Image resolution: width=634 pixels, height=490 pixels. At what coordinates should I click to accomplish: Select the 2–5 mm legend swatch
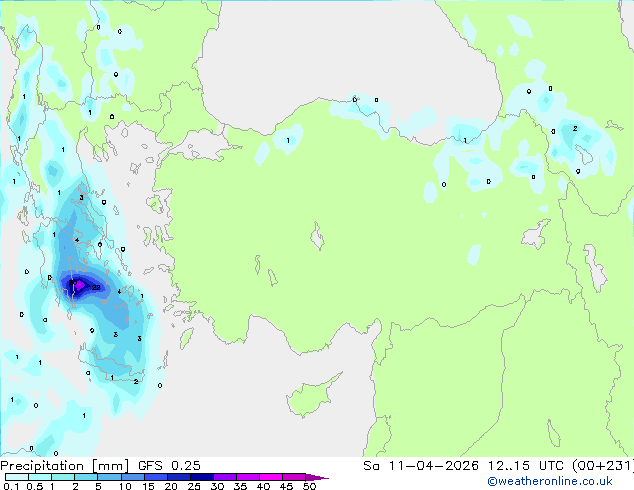click(x=86, y=477)
